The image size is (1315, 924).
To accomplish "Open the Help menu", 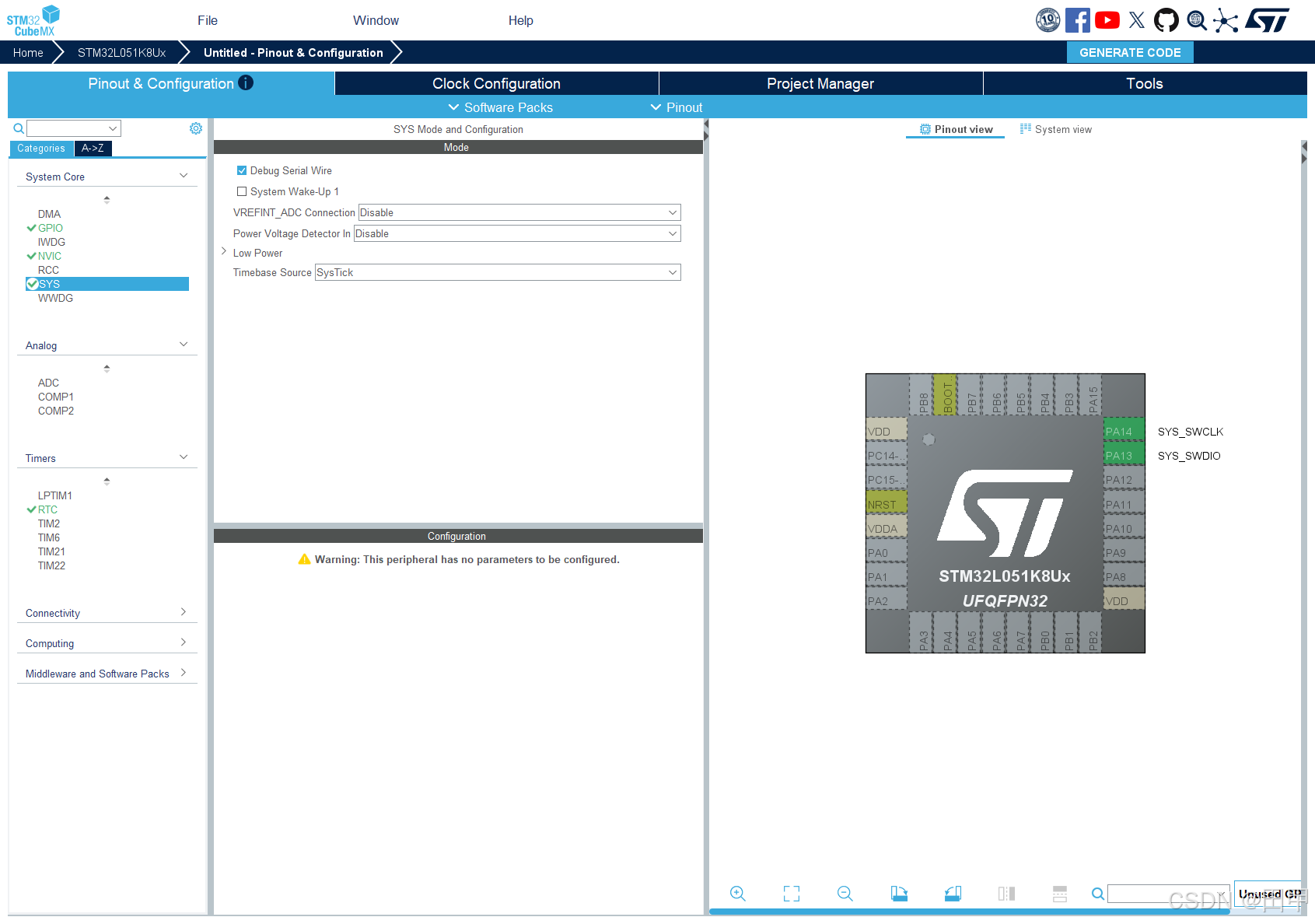I will coord(521,20).
